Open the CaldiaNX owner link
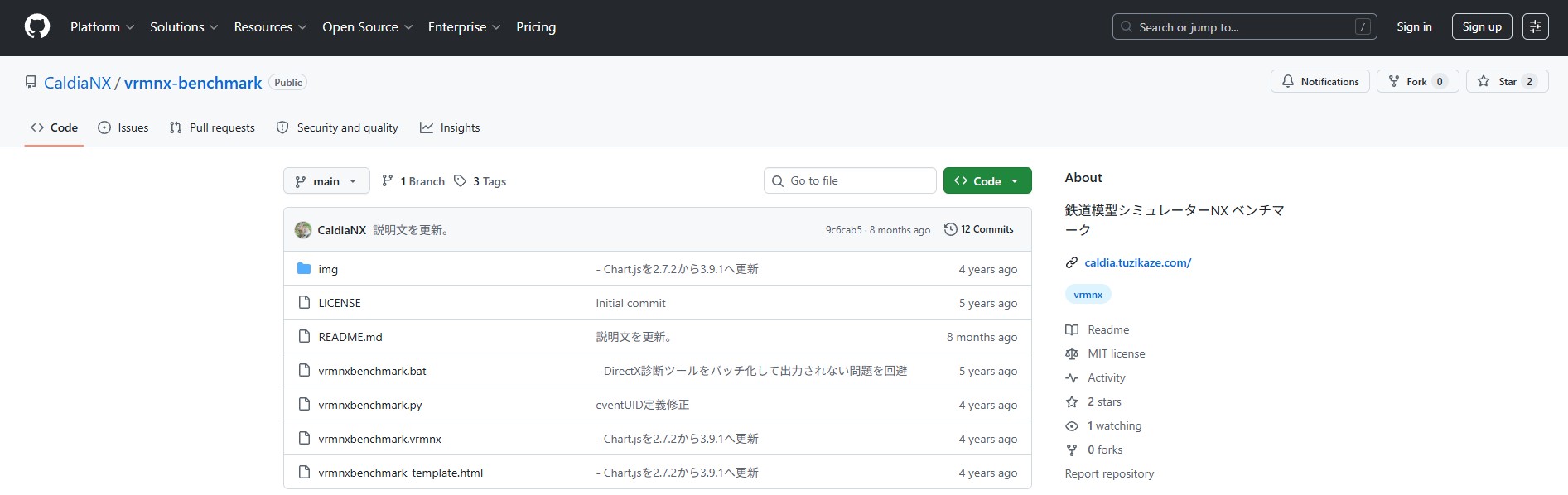 pos(77,83)
